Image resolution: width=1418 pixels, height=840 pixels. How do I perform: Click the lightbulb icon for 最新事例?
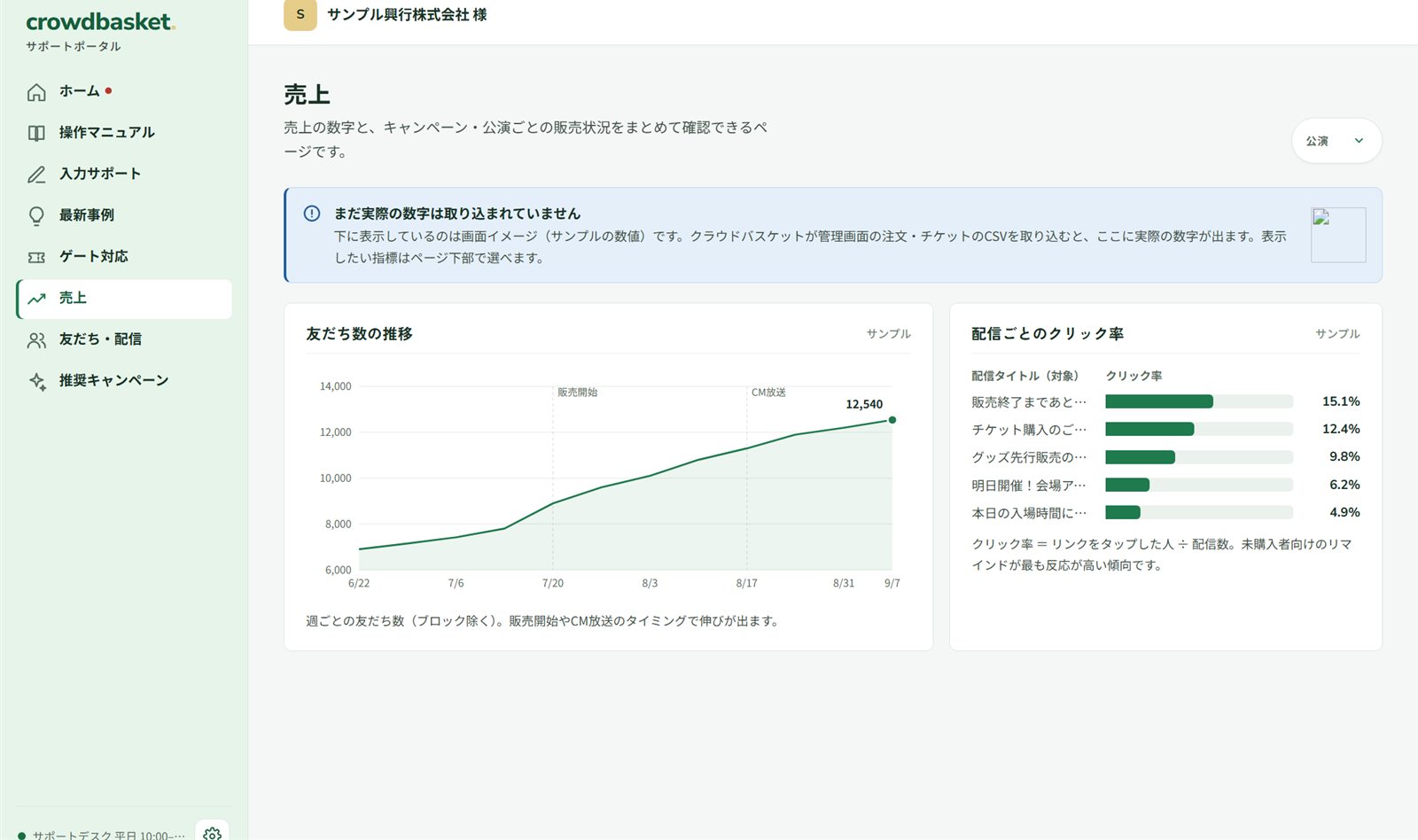tap(36, 215)
